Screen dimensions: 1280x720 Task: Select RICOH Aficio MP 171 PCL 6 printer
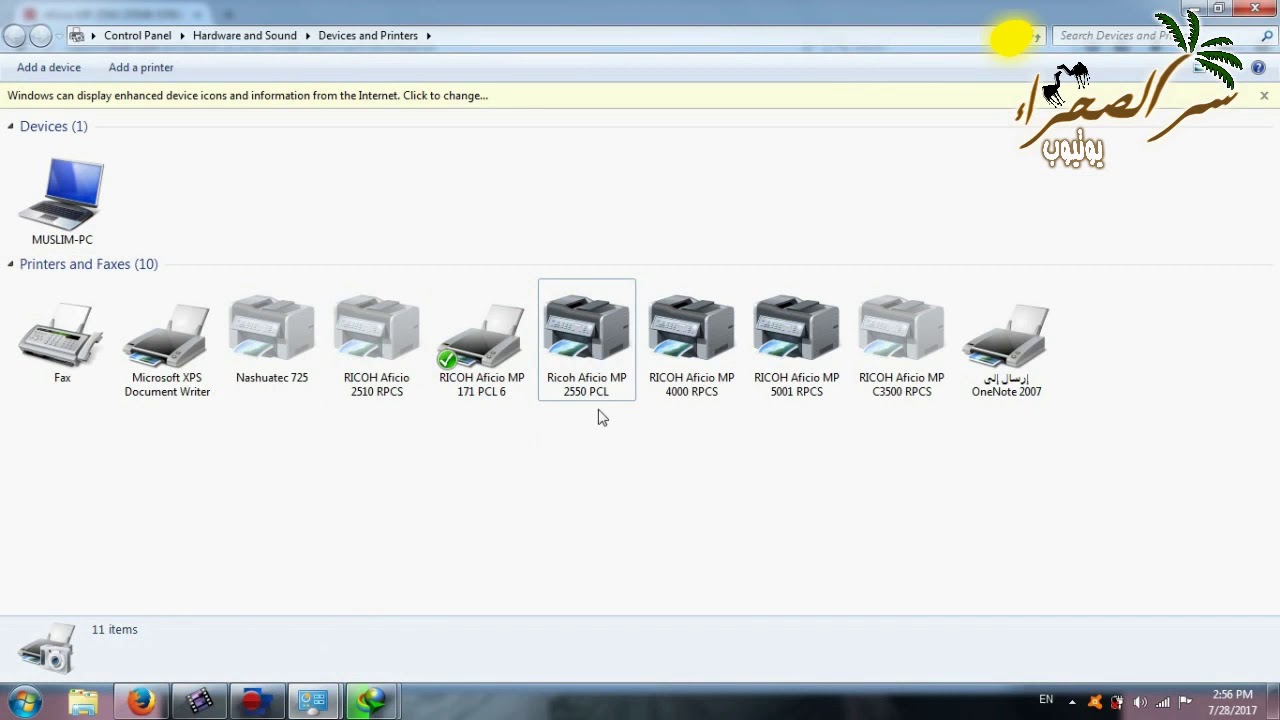click(481, 335)
